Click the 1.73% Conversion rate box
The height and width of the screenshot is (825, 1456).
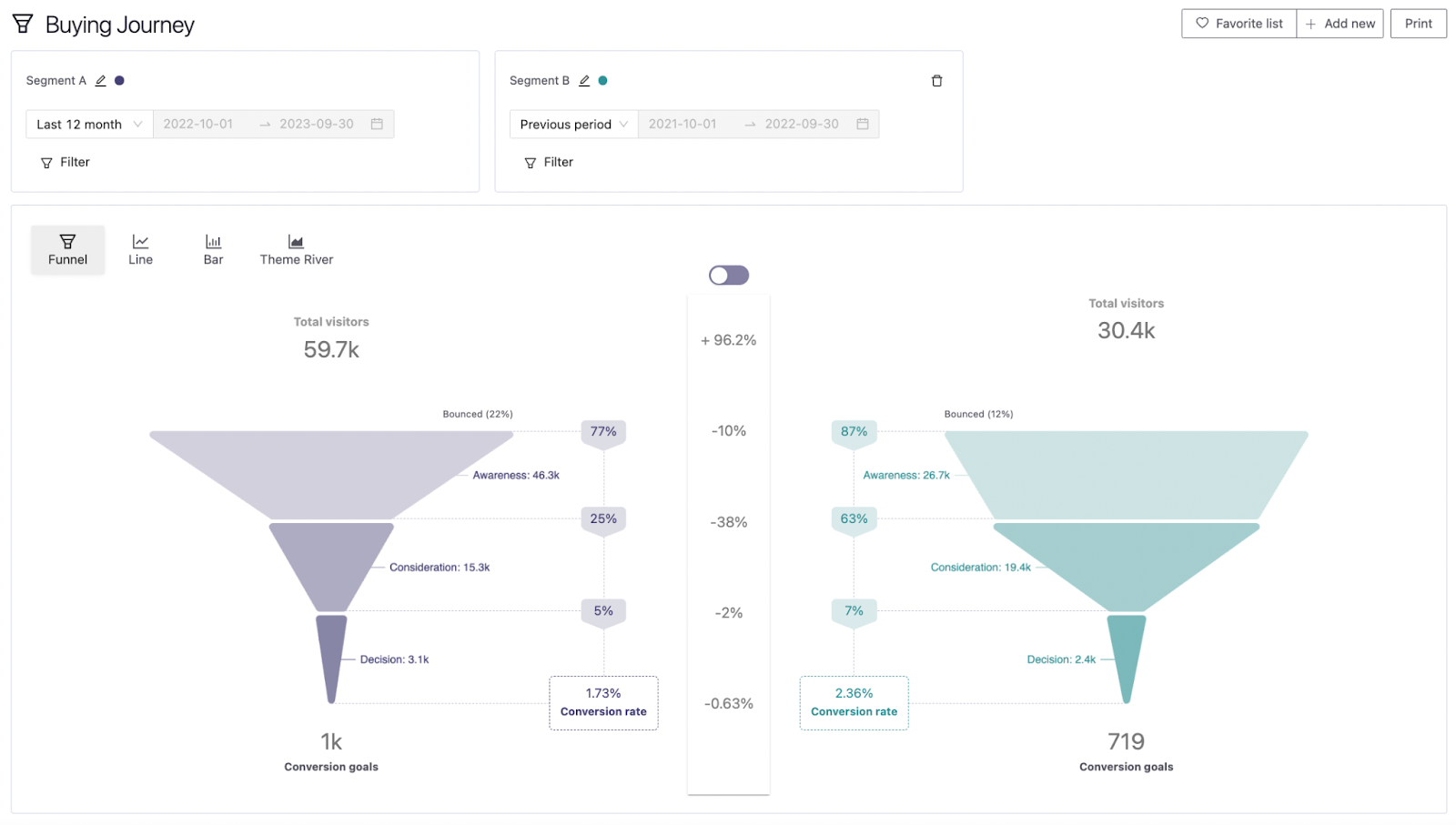[603, 702]
